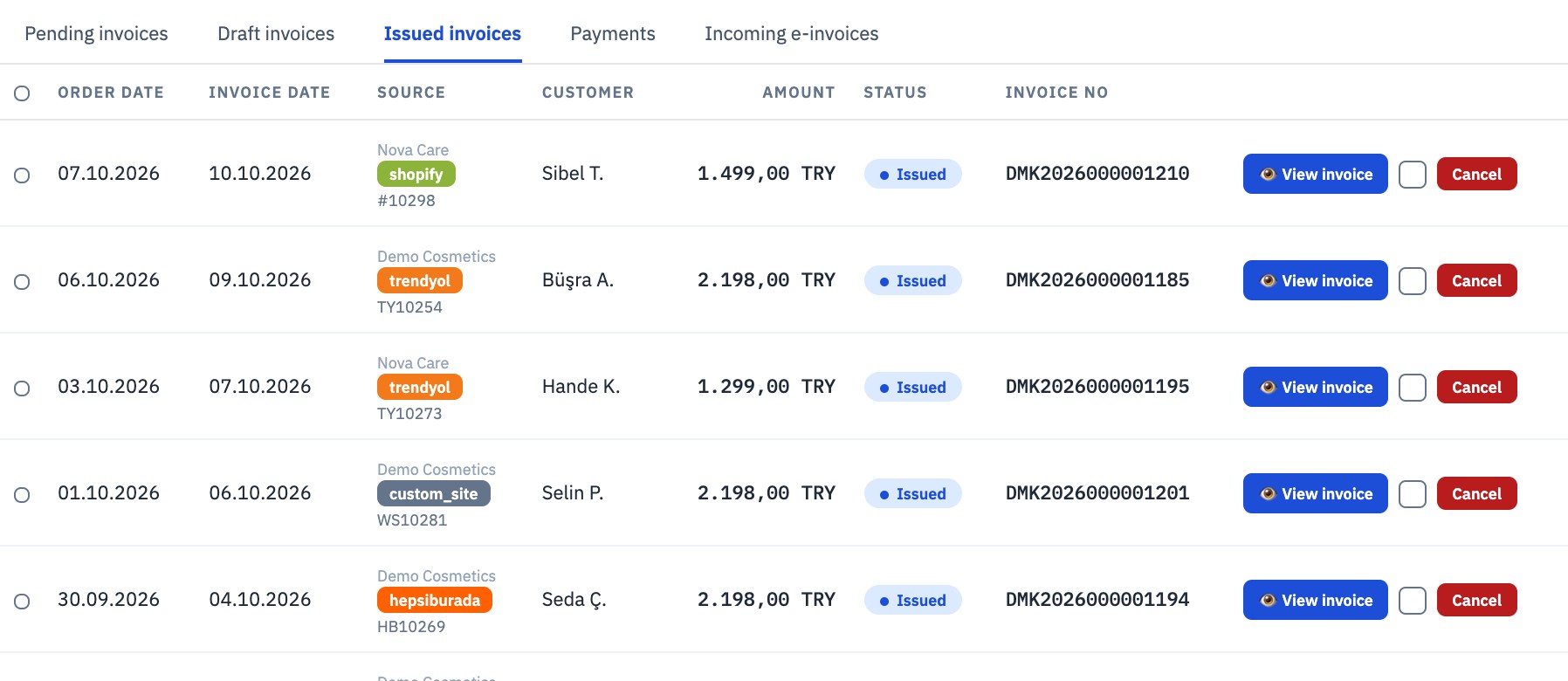This screenshot has height=681, width=1568.
Task: Click the eye icon in Seda Ç.'s View invoice button
Action: 1268,600
